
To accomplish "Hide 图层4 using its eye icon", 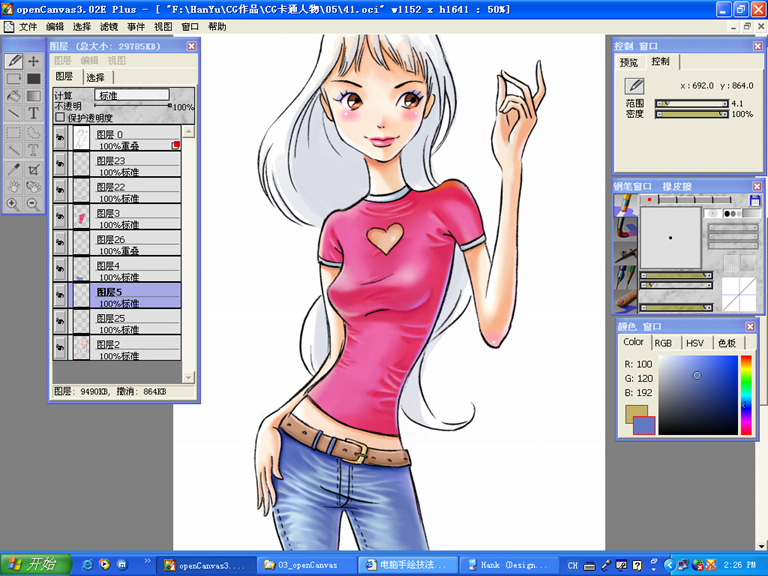I will 60,269.
